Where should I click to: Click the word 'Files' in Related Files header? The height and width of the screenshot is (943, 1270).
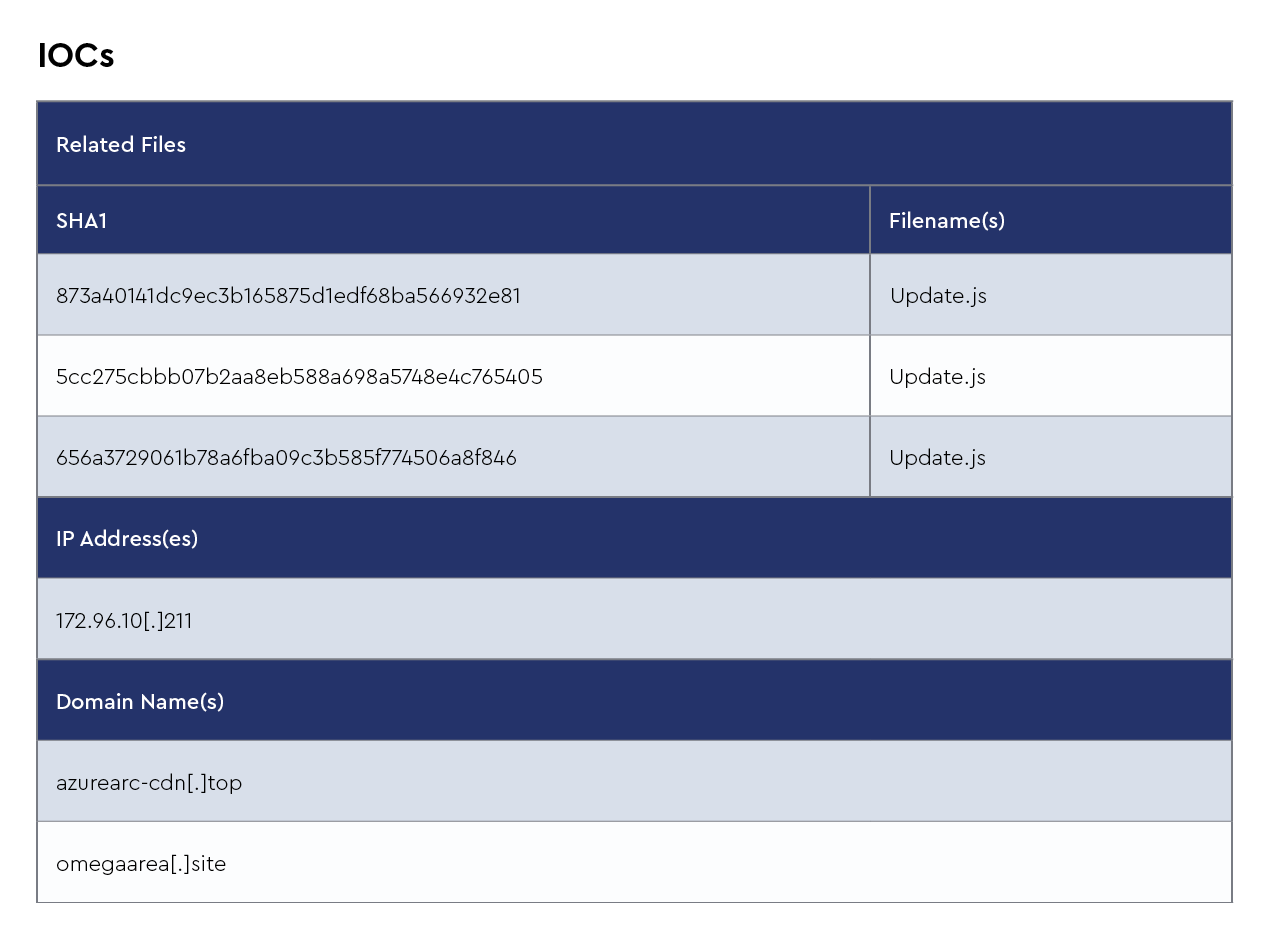[162, 145]
